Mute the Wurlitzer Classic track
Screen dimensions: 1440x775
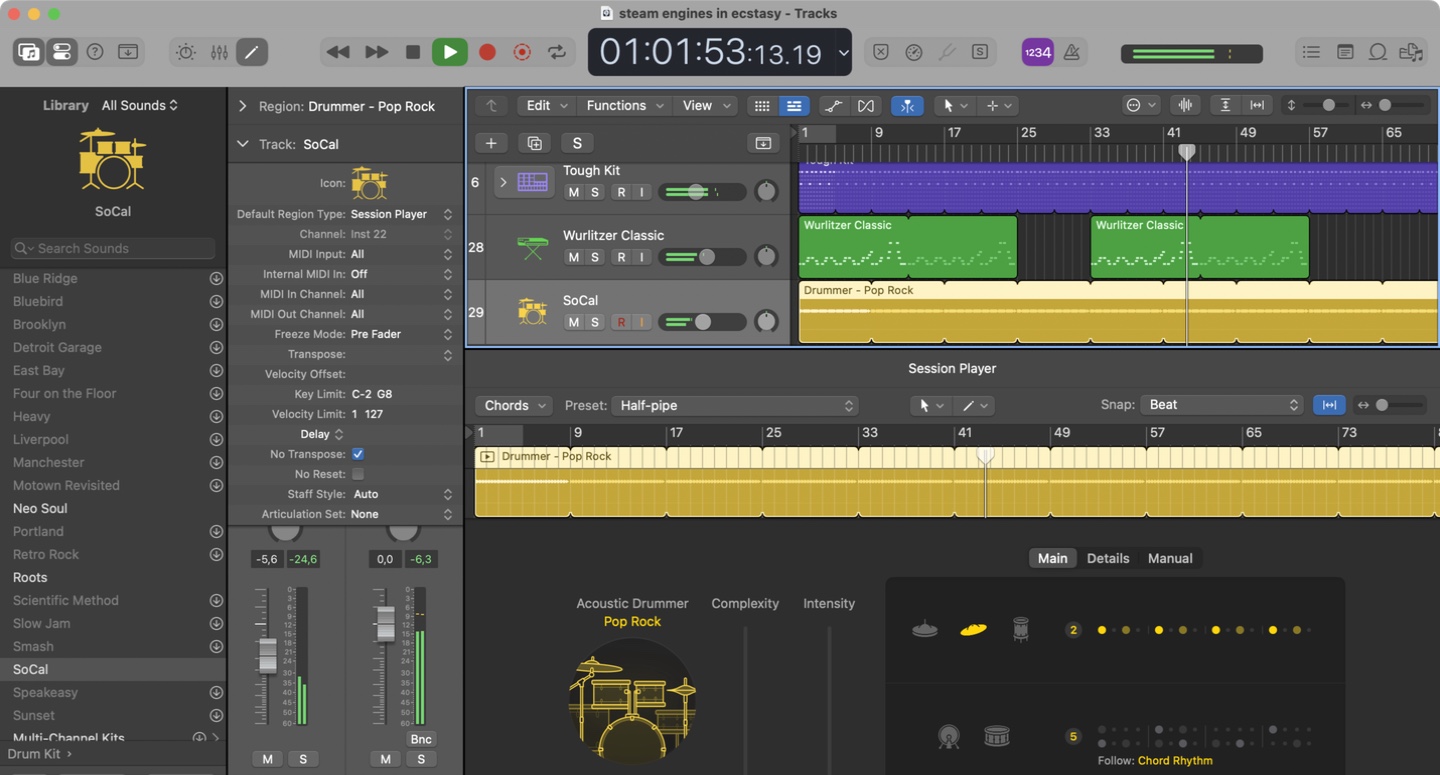(x=573, y=257)
